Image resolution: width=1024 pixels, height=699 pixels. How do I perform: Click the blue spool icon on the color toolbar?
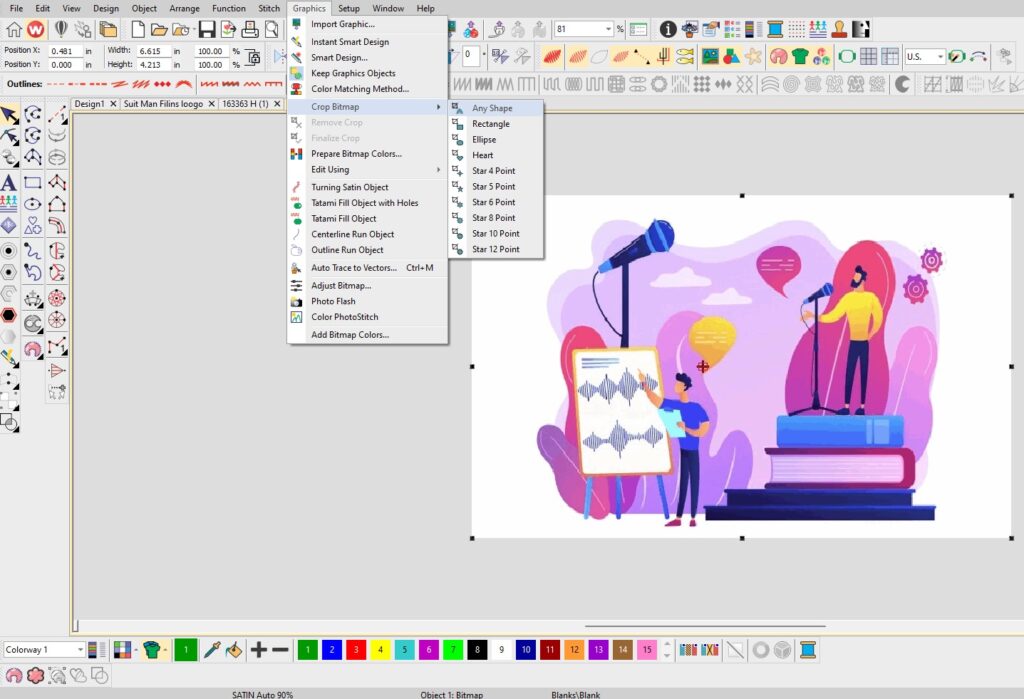click(x=808, y=649)
